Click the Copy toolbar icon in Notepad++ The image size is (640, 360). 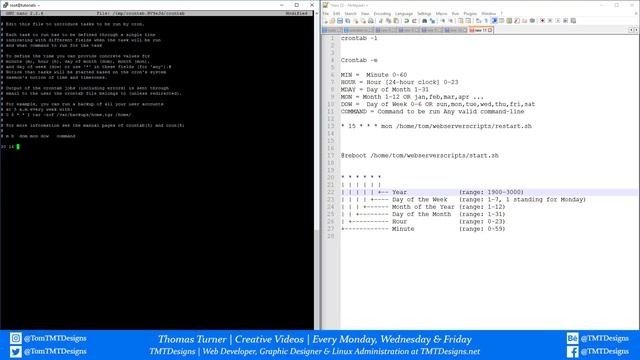pyautogui.click(x=388, y=21)
